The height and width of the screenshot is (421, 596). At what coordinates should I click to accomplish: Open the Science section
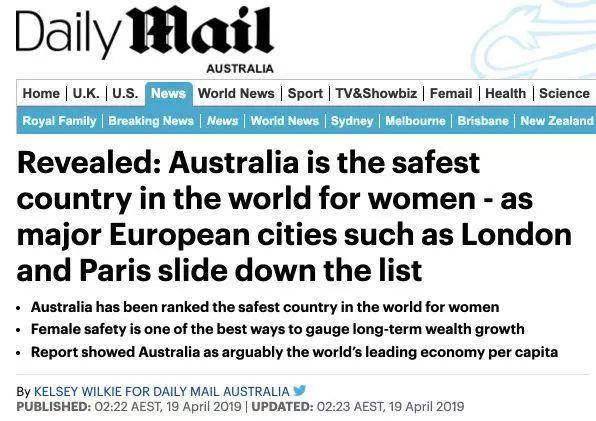(x=564, y=93)
